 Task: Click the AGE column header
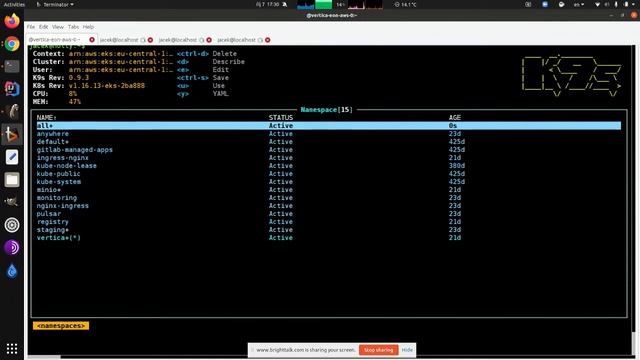click(454, 118)
